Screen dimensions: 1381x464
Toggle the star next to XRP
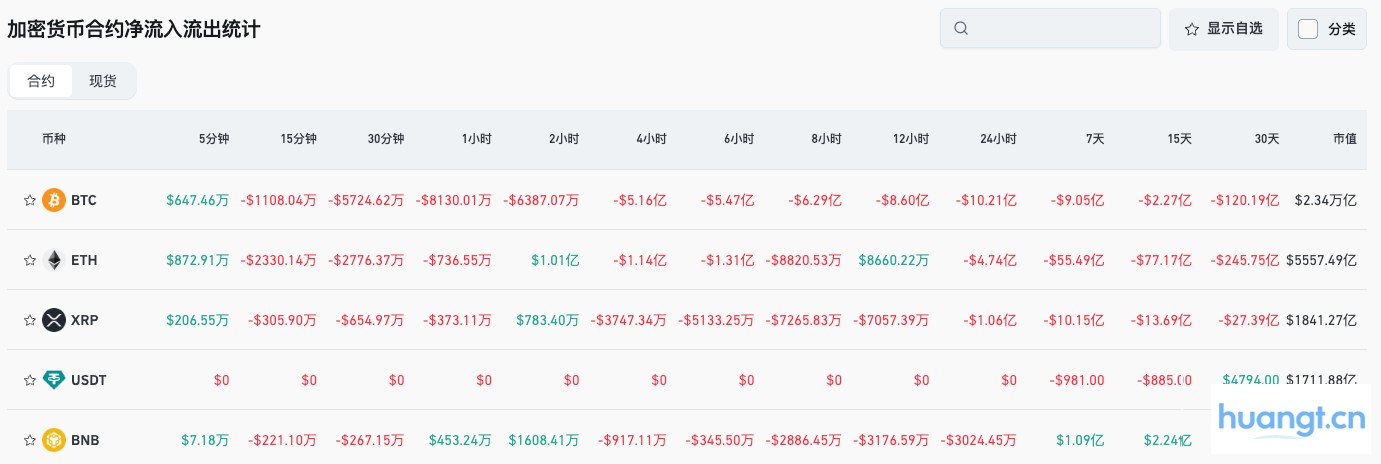pos(30,320)
